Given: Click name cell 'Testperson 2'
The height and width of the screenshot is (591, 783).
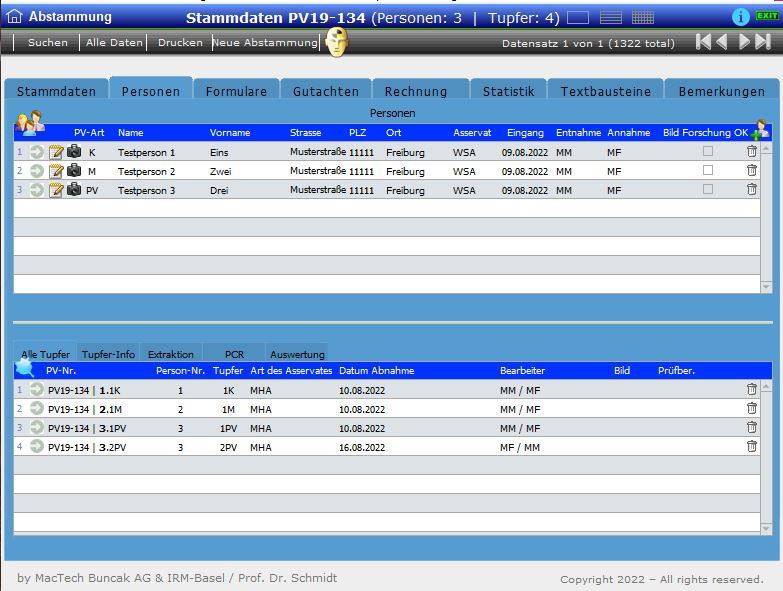Looking at the screenshot, I should (x=146, y=171).
